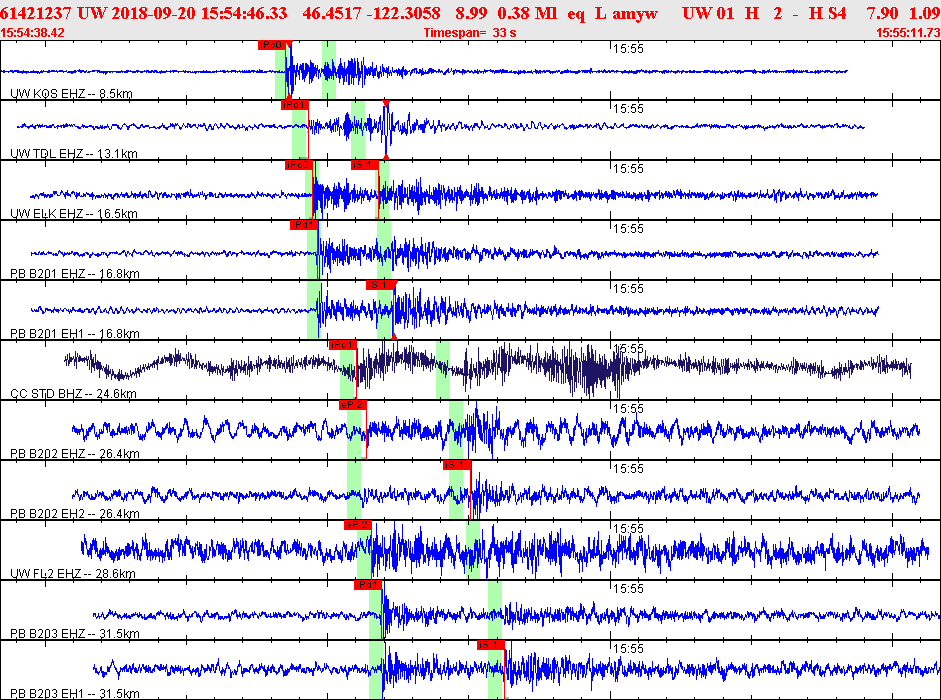Select station label 'PB B203 EH1 -- 31.5km'
Viewport: 941px width, 700px height.
click(x=75, y=694)
